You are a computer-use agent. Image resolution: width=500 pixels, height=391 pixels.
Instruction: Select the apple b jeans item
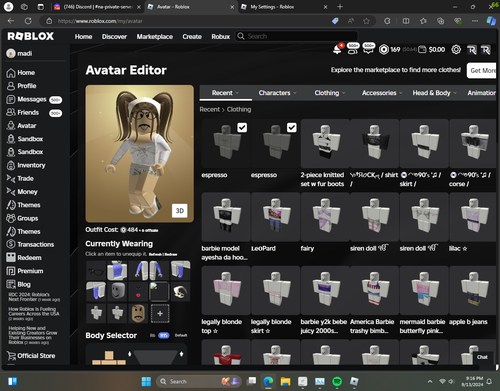click(473, 296)
